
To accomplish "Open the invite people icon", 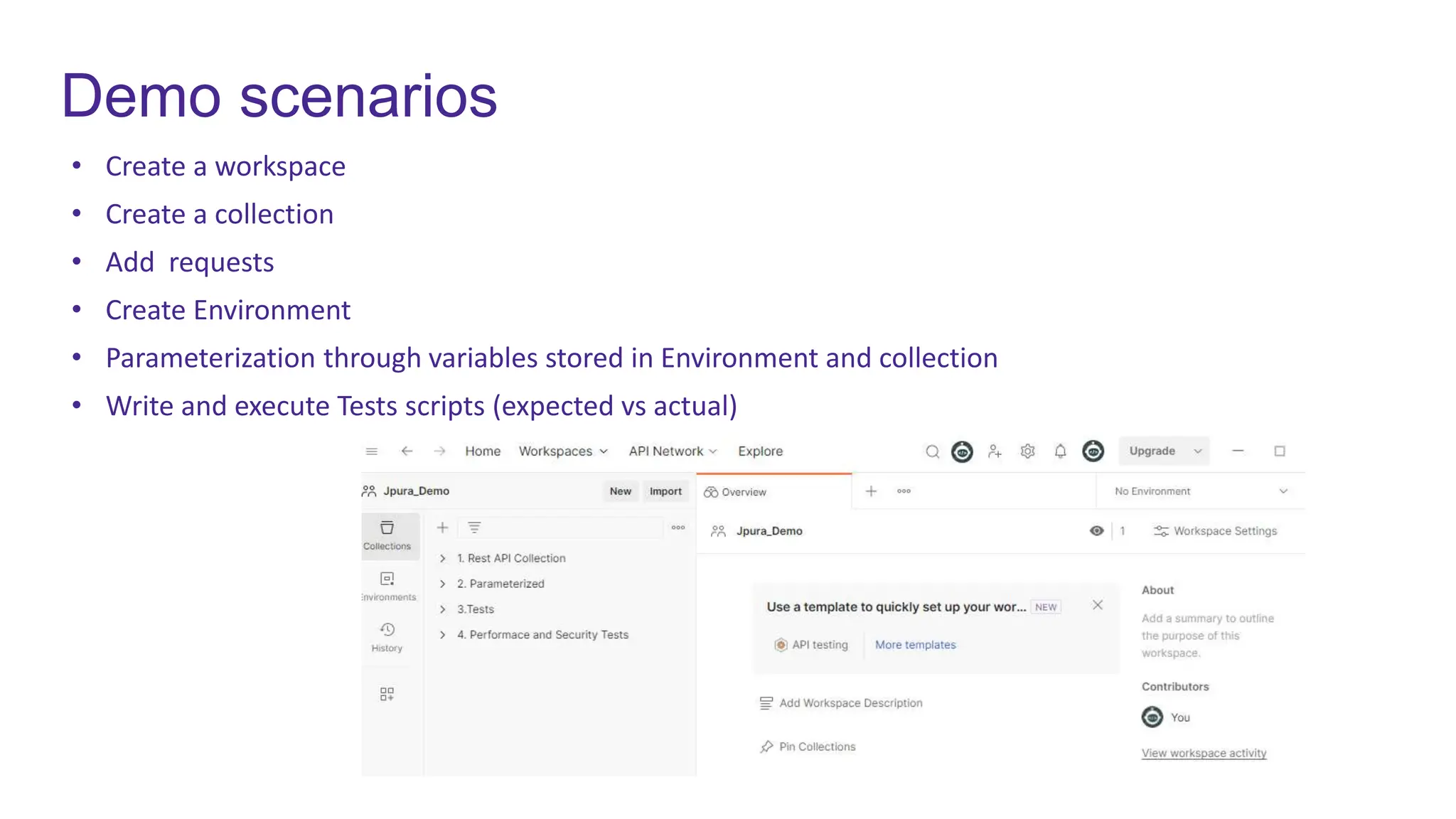I will [x=995, y=451].
